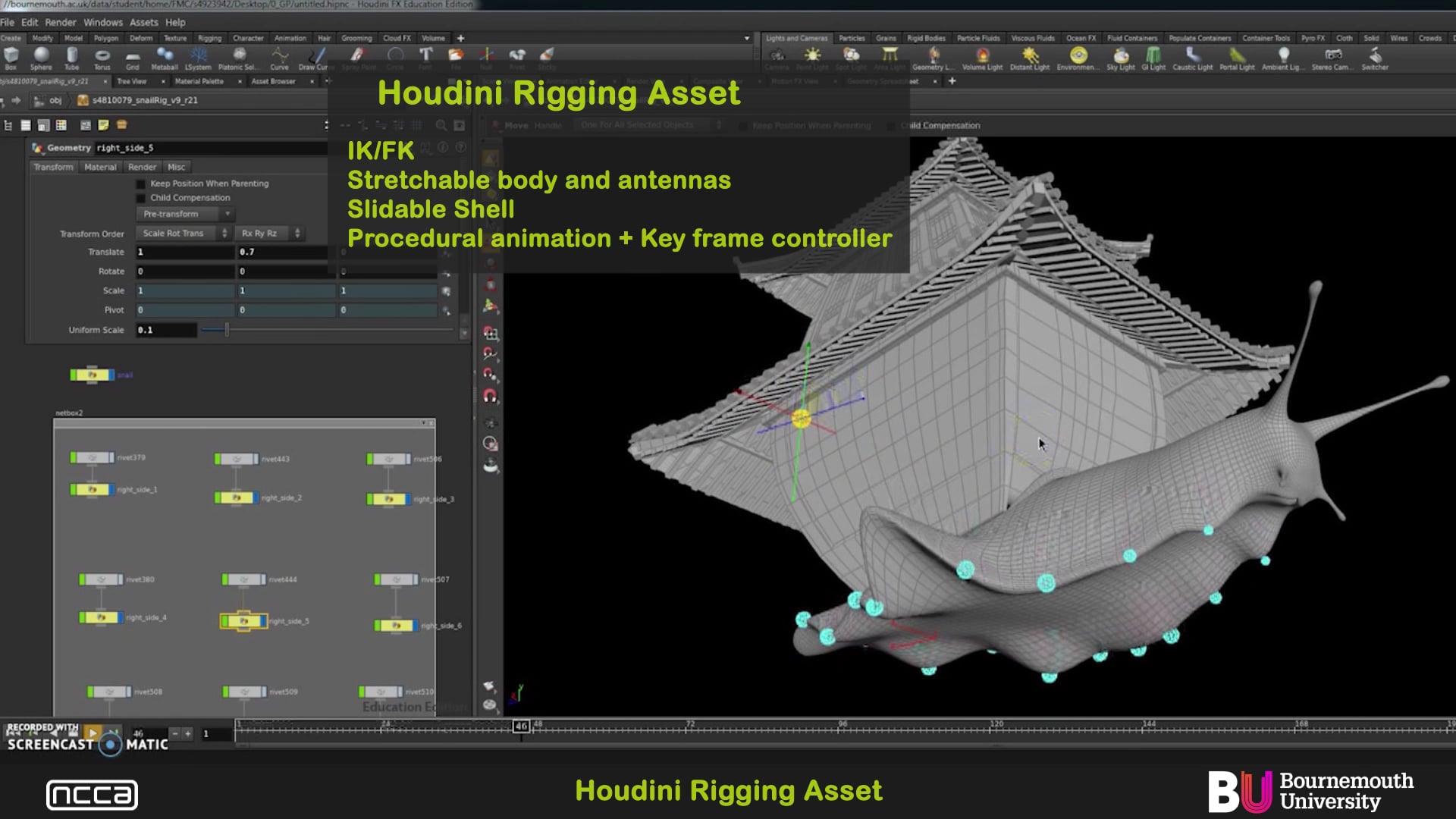Click the frame 46 timeline marker
The height and width of the screenshot is (819, 1456).
coord(521,726)
